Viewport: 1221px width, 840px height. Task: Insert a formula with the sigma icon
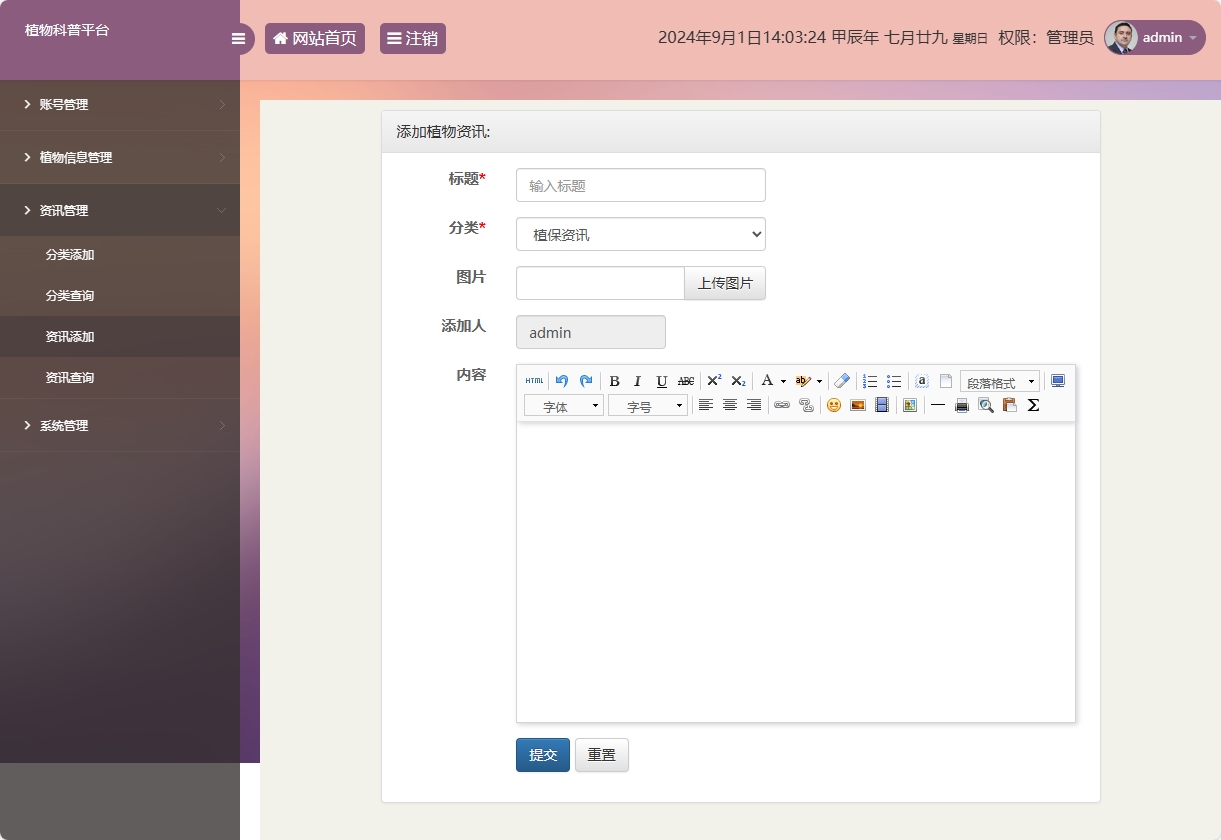pos(1033,405)
